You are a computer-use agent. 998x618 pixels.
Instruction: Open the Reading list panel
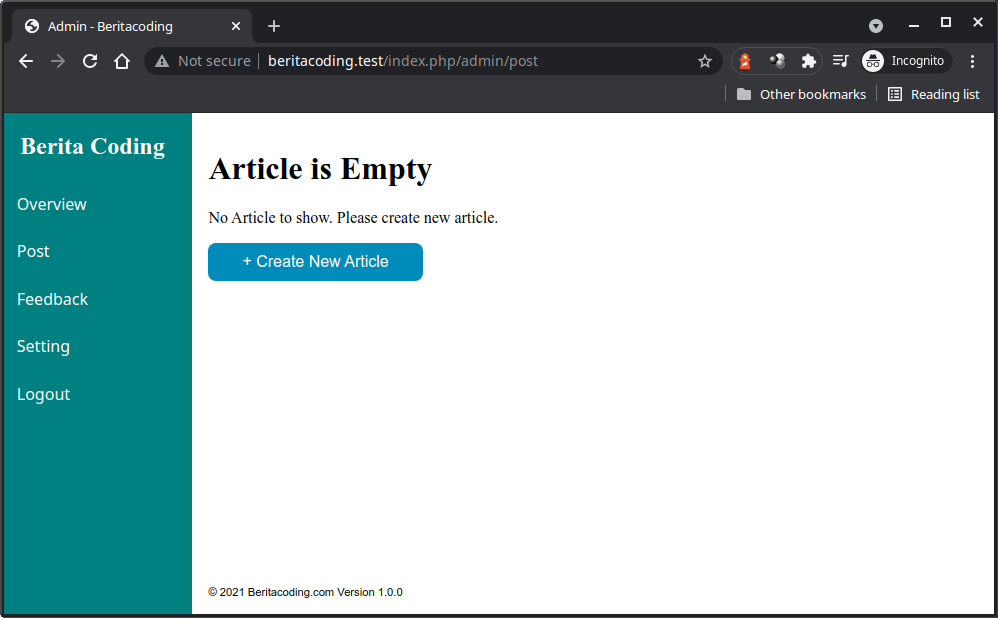pyautogui.click(x=933, y=94)
